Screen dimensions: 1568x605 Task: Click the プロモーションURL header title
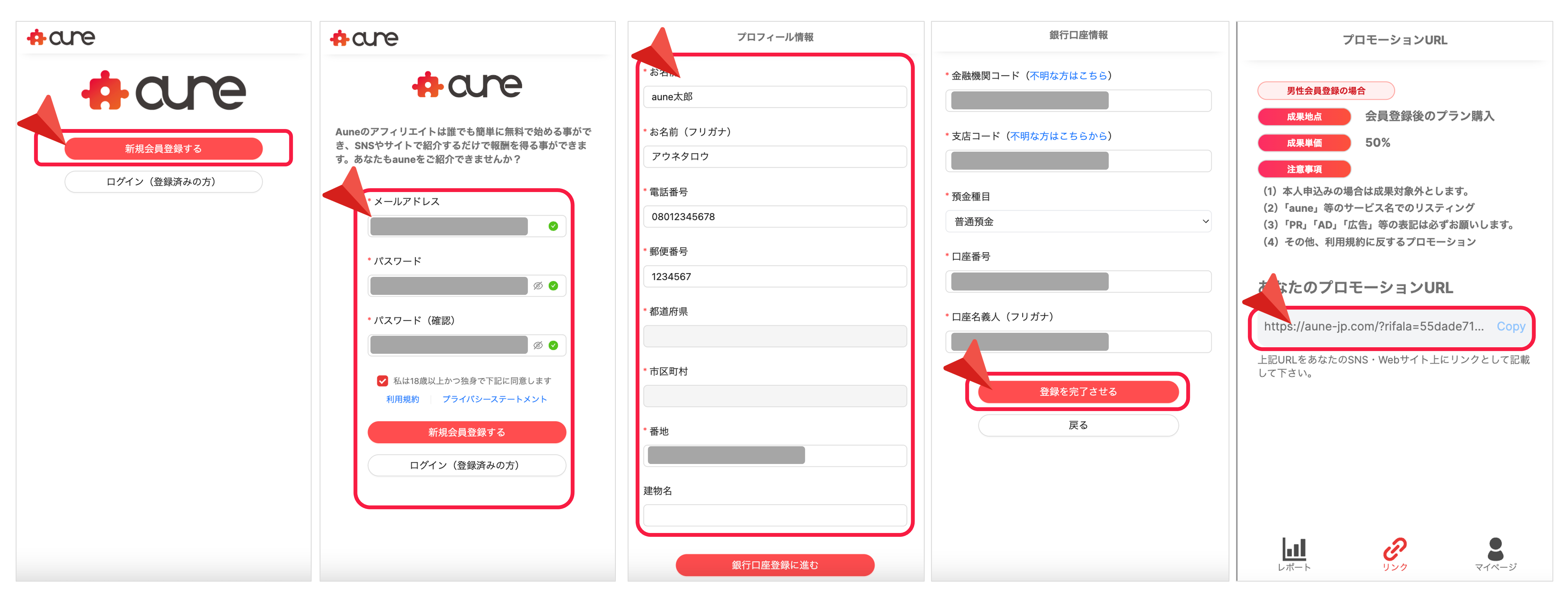click(1394, 40)
